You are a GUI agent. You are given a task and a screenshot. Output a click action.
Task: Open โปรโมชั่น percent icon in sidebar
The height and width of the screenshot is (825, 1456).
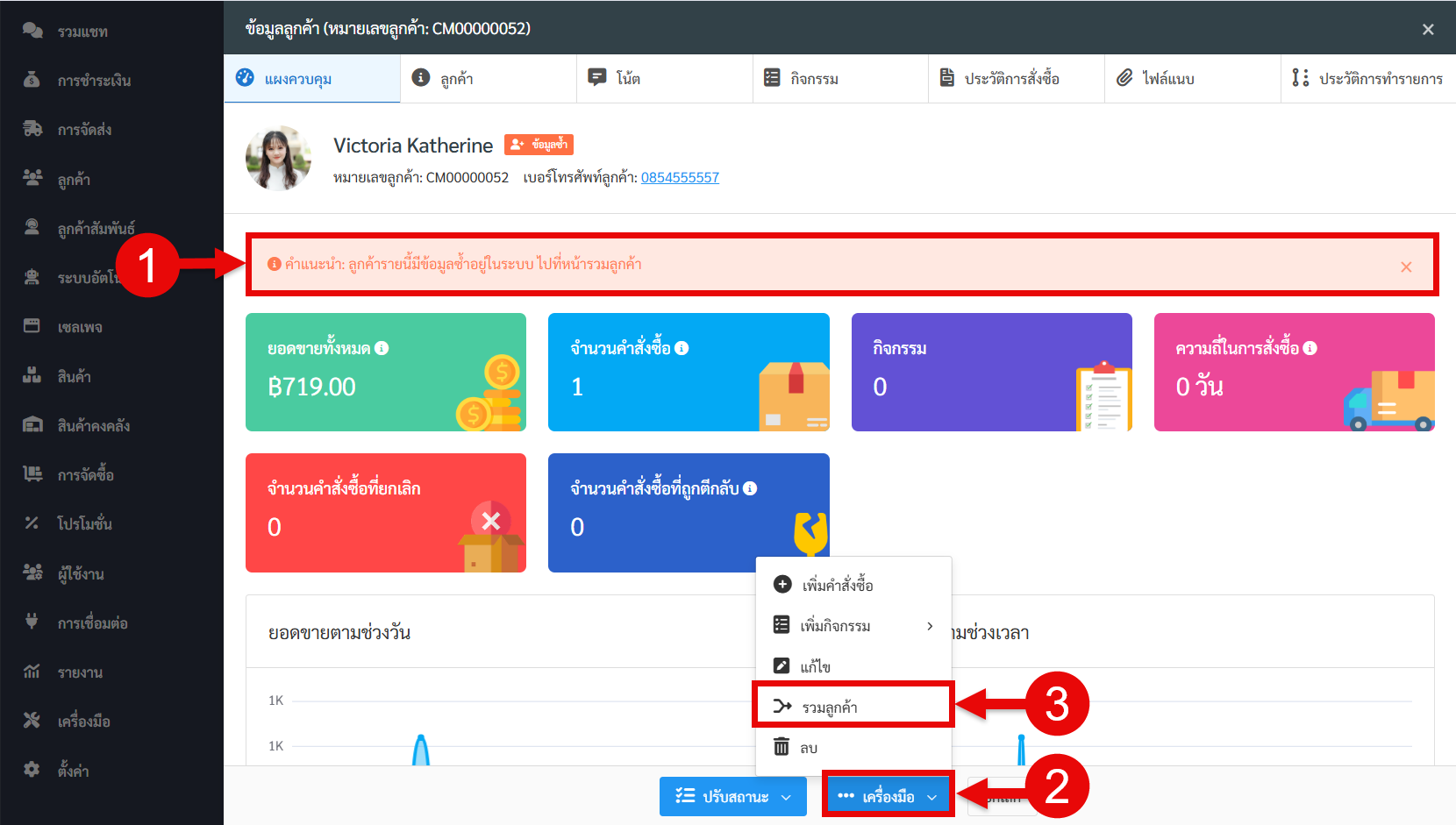(x=32, y=523)
